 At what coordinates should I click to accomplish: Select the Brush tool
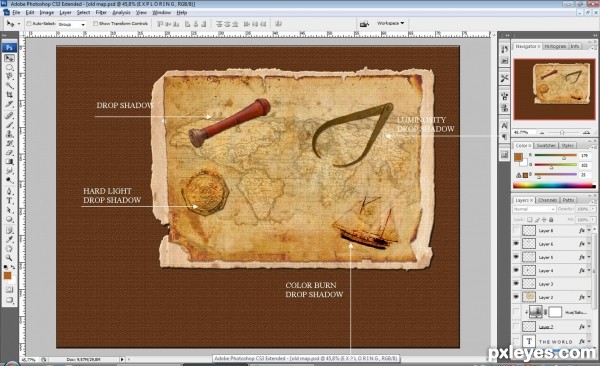click(9, 125)
